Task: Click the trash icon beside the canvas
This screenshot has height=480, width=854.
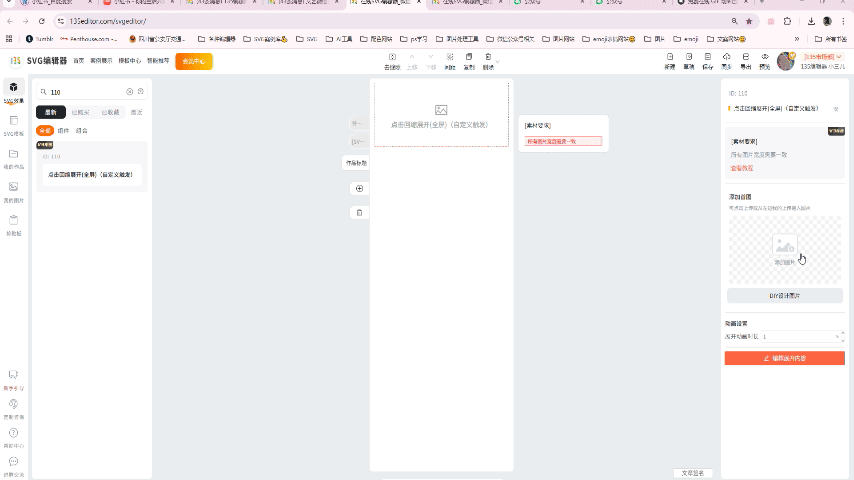Action: [x=359, y=212]
